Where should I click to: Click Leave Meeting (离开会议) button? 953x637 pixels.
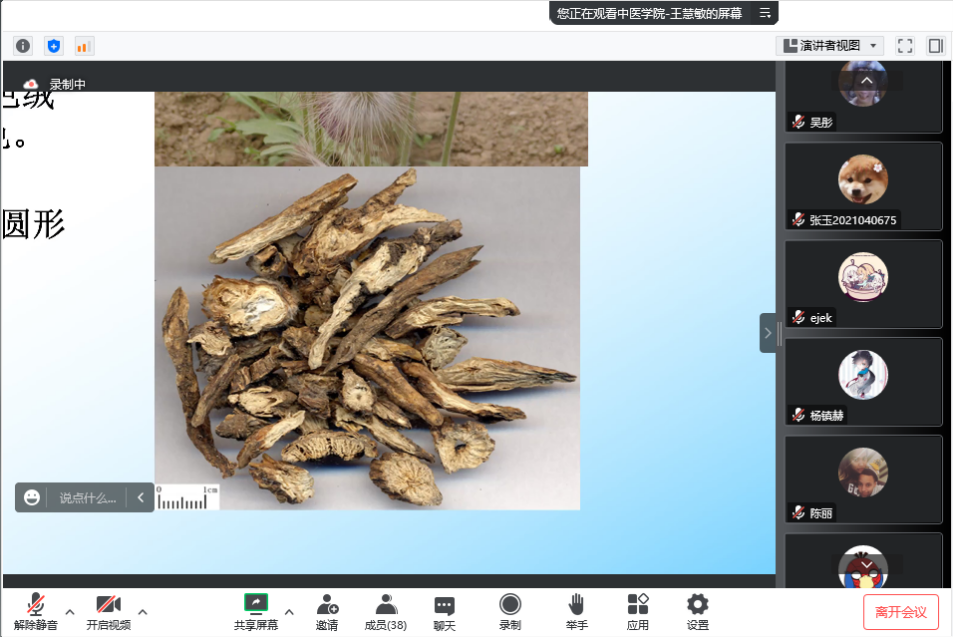click(901, 612)
